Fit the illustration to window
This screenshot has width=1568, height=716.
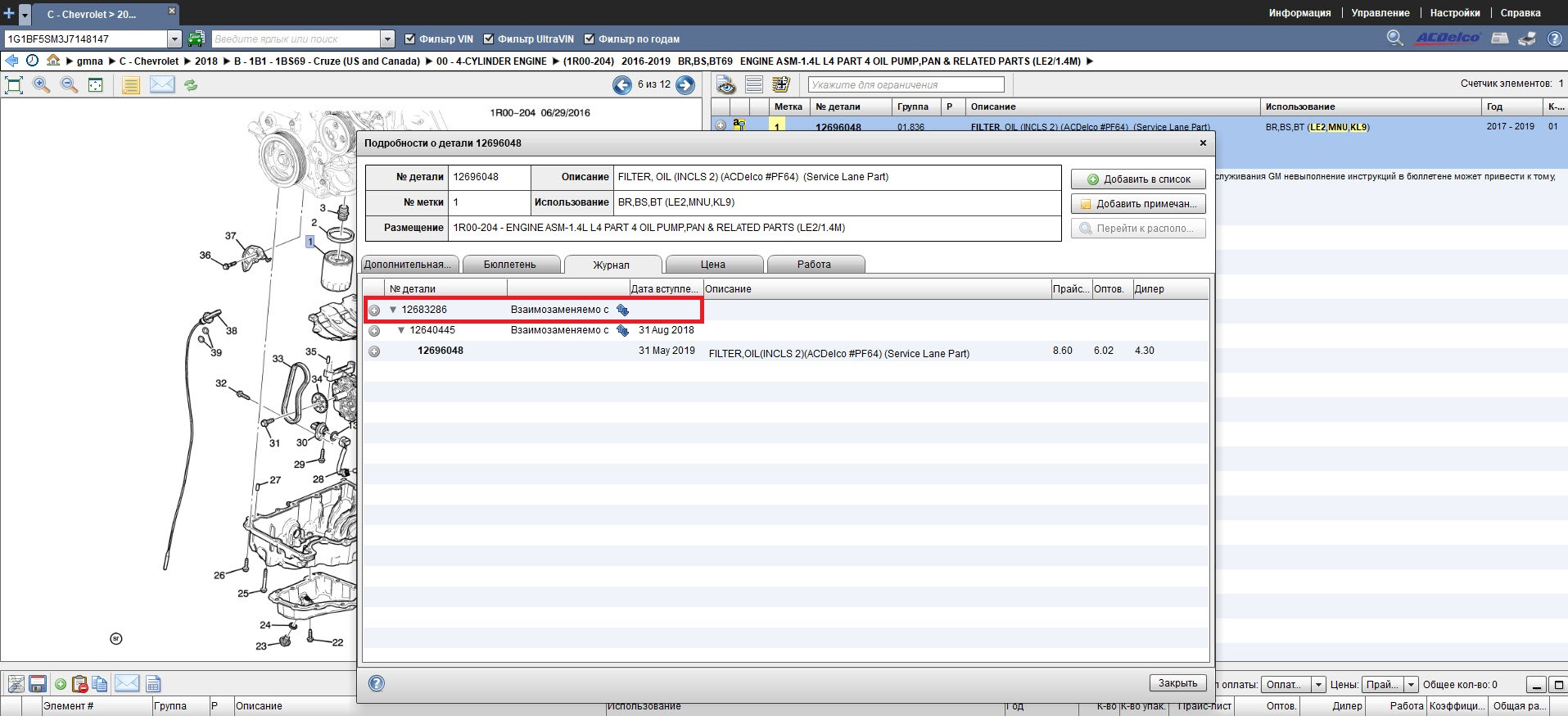(x=14, y=84)
